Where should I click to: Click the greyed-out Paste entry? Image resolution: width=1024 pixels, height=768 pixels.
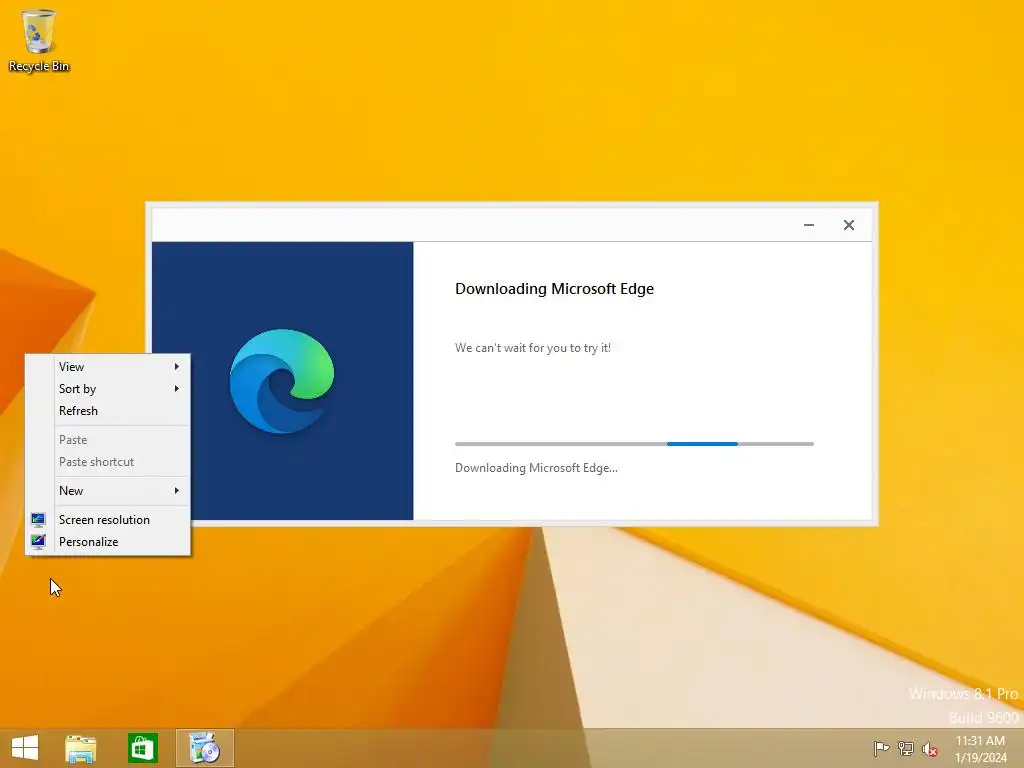108,440
